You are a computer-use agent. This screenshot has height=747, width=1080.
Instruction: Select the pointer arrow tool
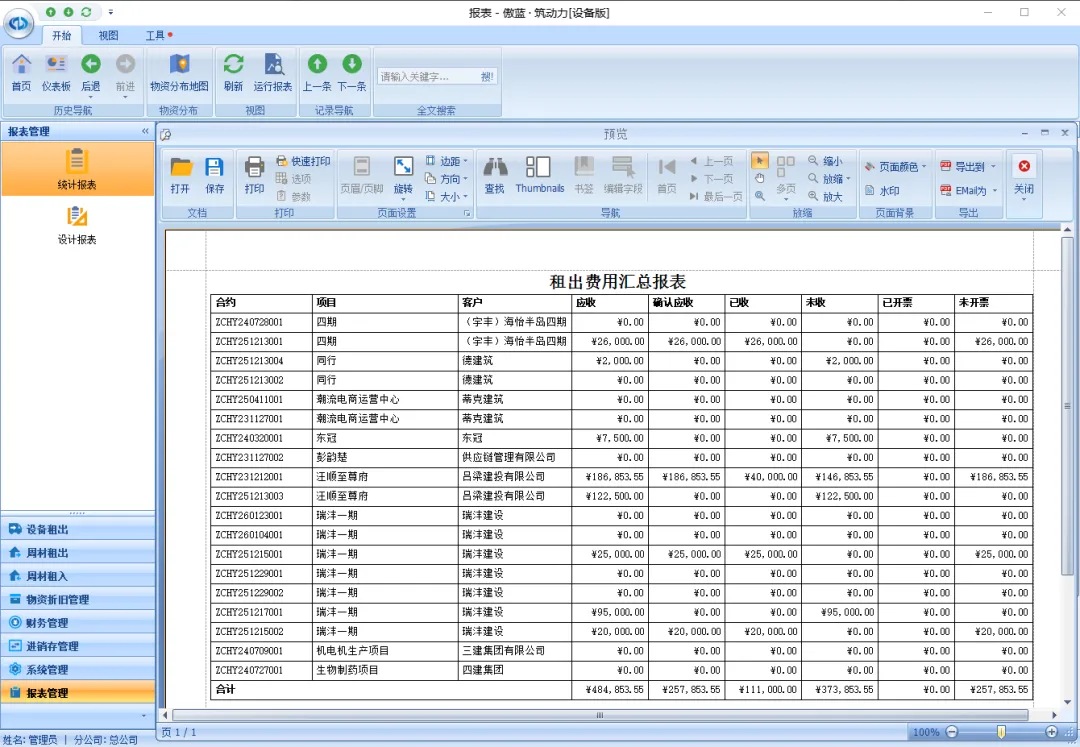pyautogui.click(x=759, y=160)
